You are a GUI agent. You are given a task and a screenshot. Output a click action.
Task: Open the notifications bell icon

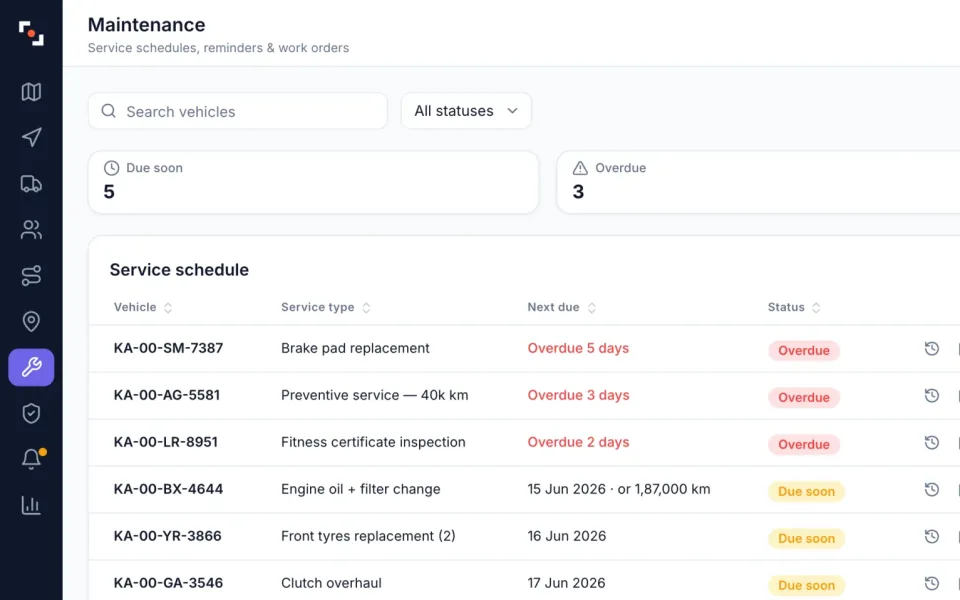tap(31, 459)
